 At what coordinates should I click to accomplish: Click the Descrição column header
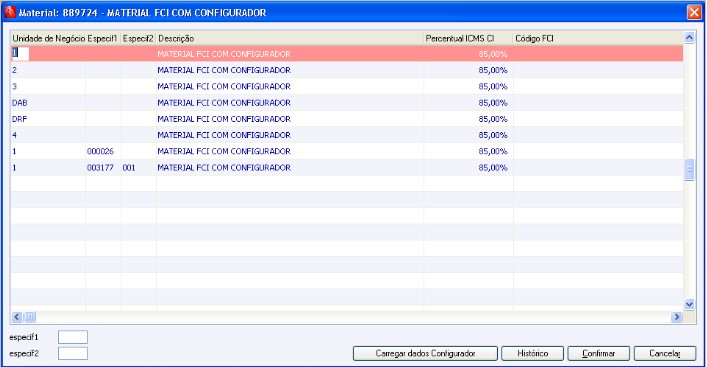289,38
